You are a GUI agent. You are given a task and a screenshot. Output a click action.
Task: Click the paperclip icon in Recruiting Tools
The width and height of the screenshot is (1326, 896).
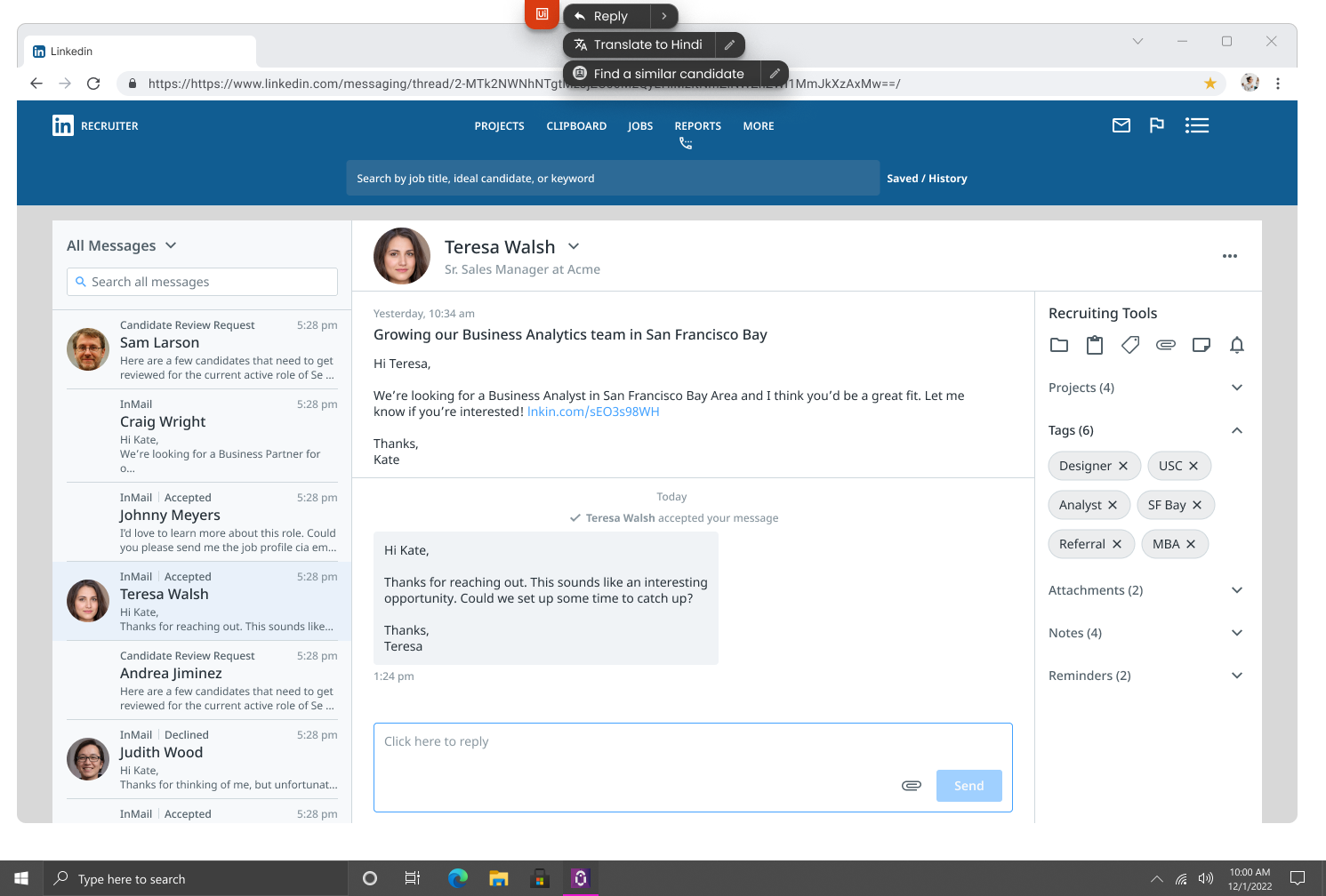(1166, 345)
